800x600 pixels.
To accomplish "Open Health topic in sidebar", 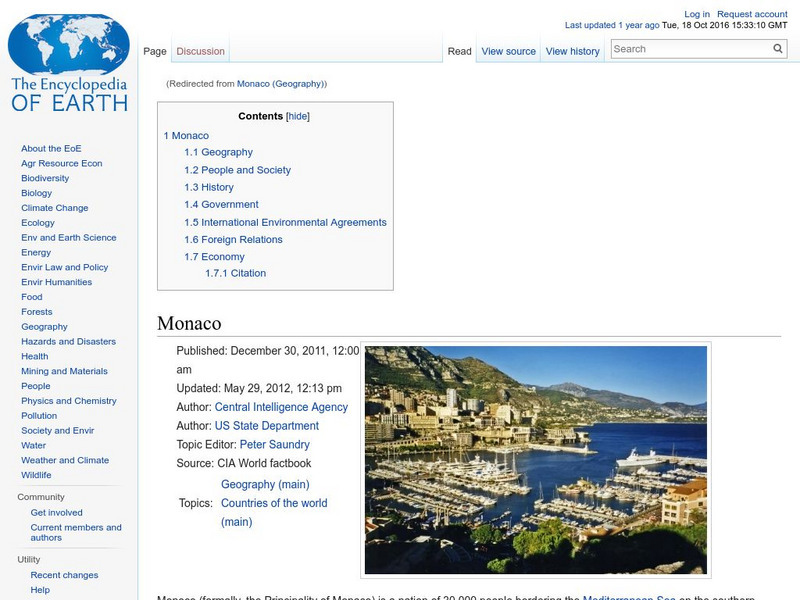I will tap(35, 356).
